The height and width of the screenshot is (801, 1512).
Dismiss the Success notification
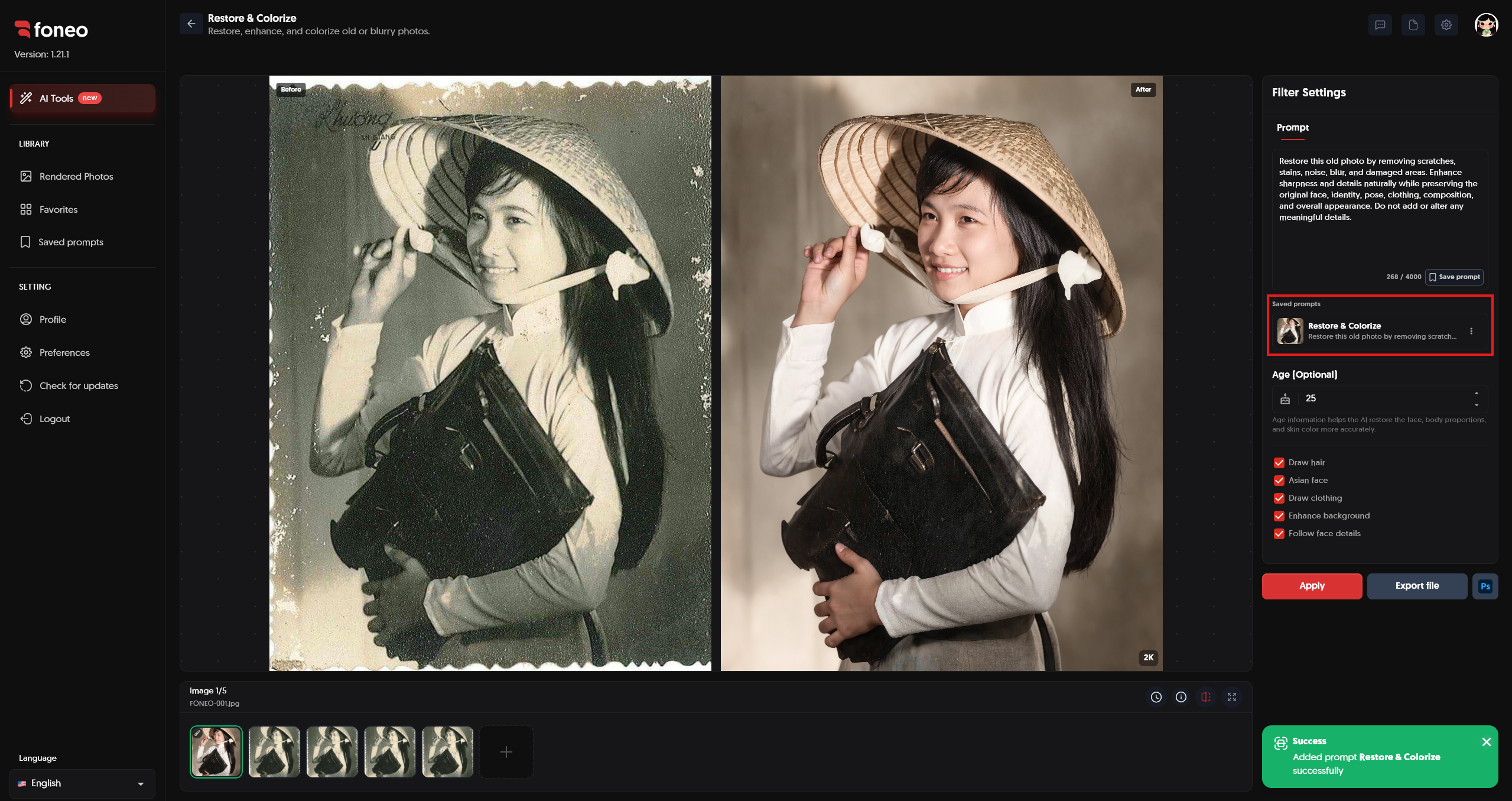[1486, 742]
